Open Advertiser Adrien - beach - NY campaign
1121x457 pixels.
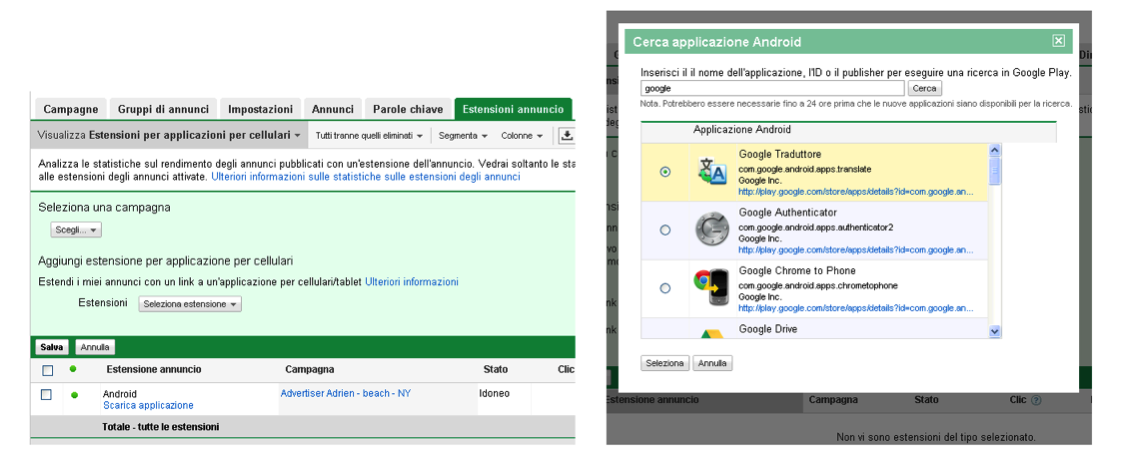(x=346, y=393)
